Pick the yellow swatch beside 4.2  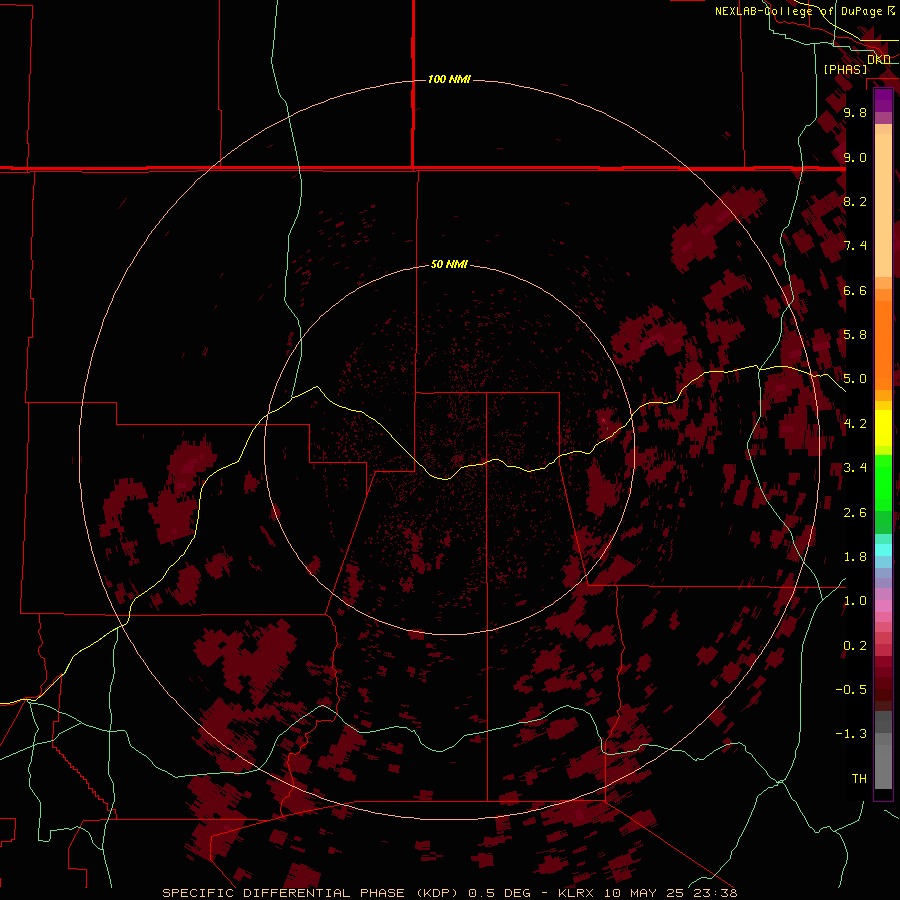(x=883, y=428)
